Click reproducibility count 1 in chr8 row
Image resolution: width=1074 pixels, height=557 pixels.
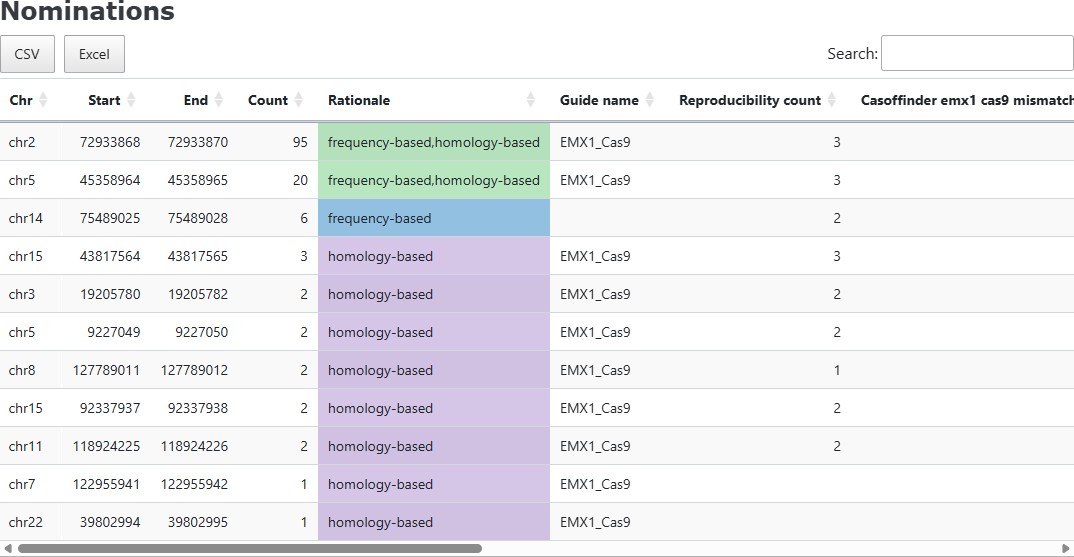(837, 371)
